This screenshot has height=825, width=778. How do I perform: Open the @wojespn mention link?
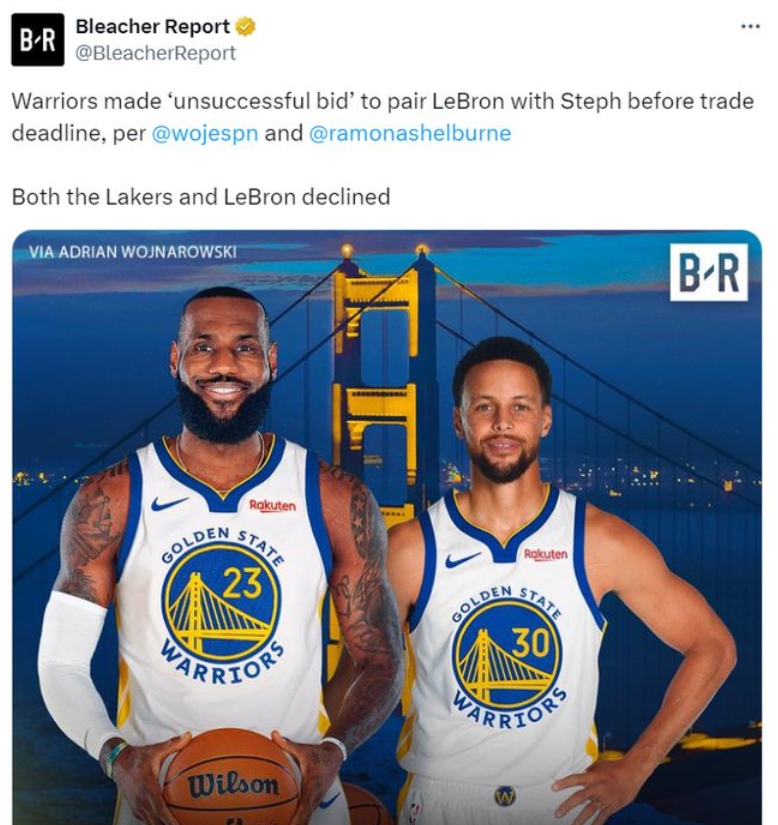tap(205, 133)
